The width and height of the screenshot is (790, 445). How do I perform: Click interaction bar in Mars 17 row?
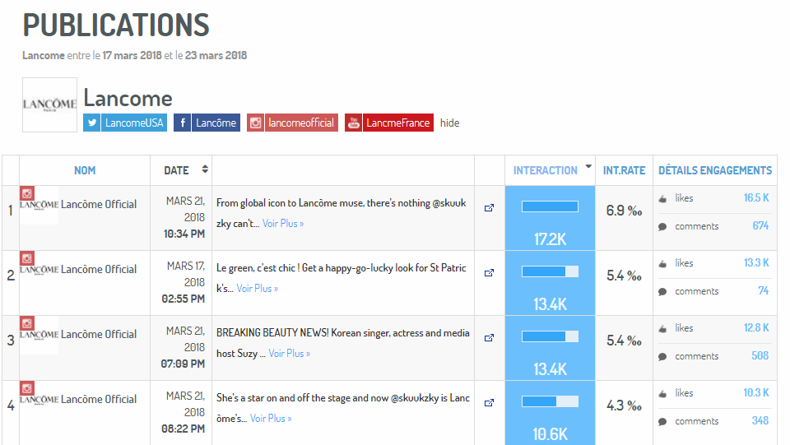pyautogui.click(x=550, y=272)
